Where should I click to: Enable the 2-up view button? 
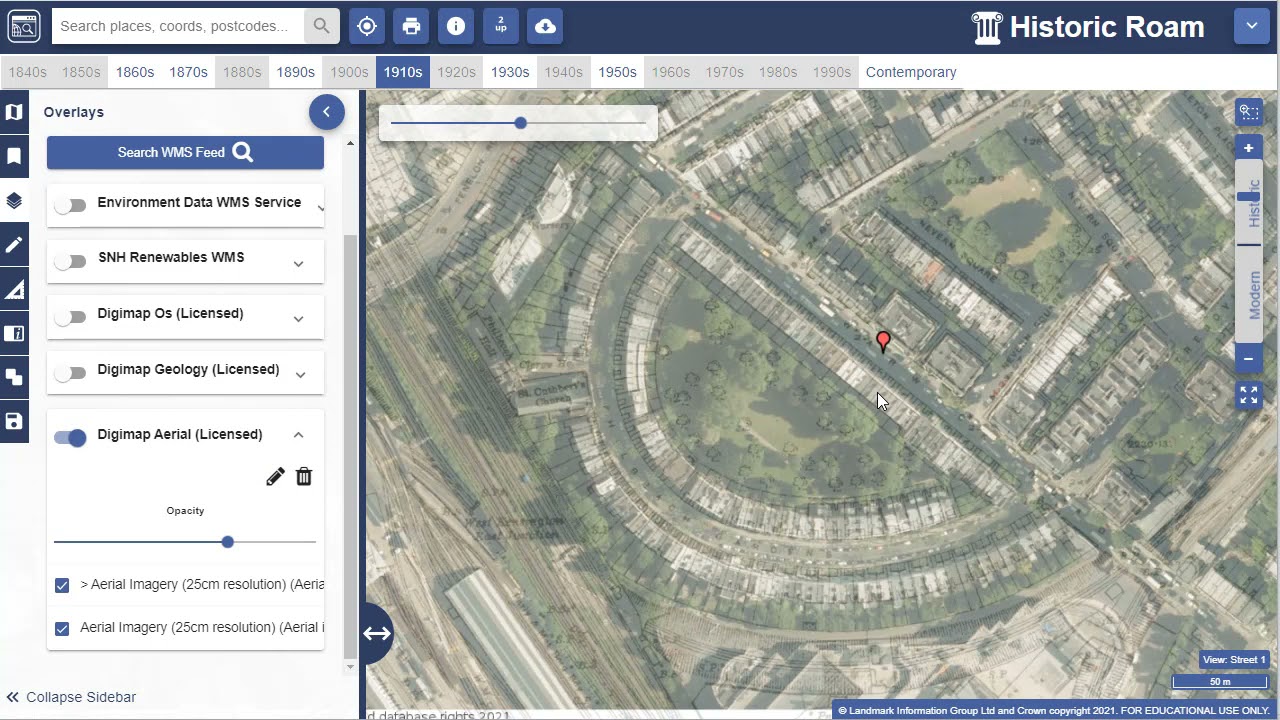click(501, 26)
